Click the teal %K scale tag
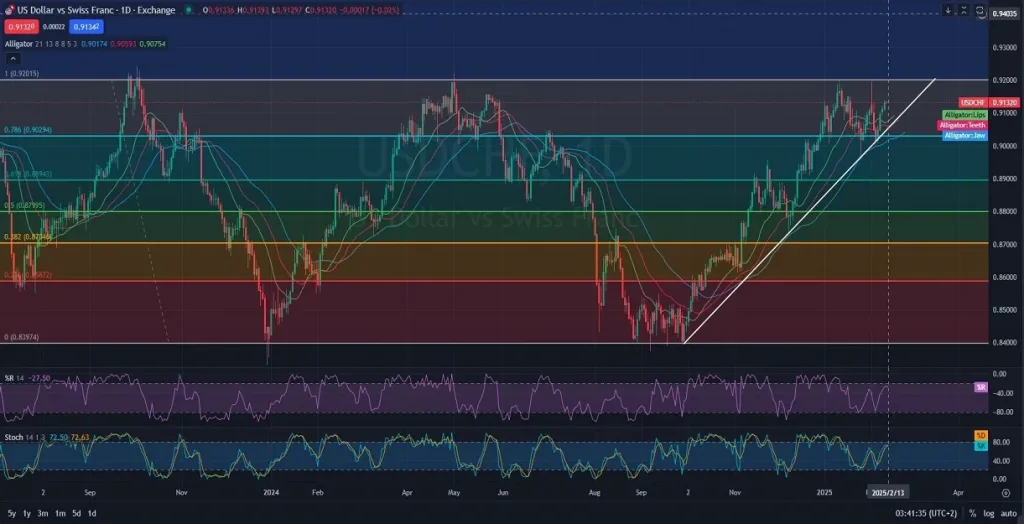1024x524 pixels. (980, 445)
